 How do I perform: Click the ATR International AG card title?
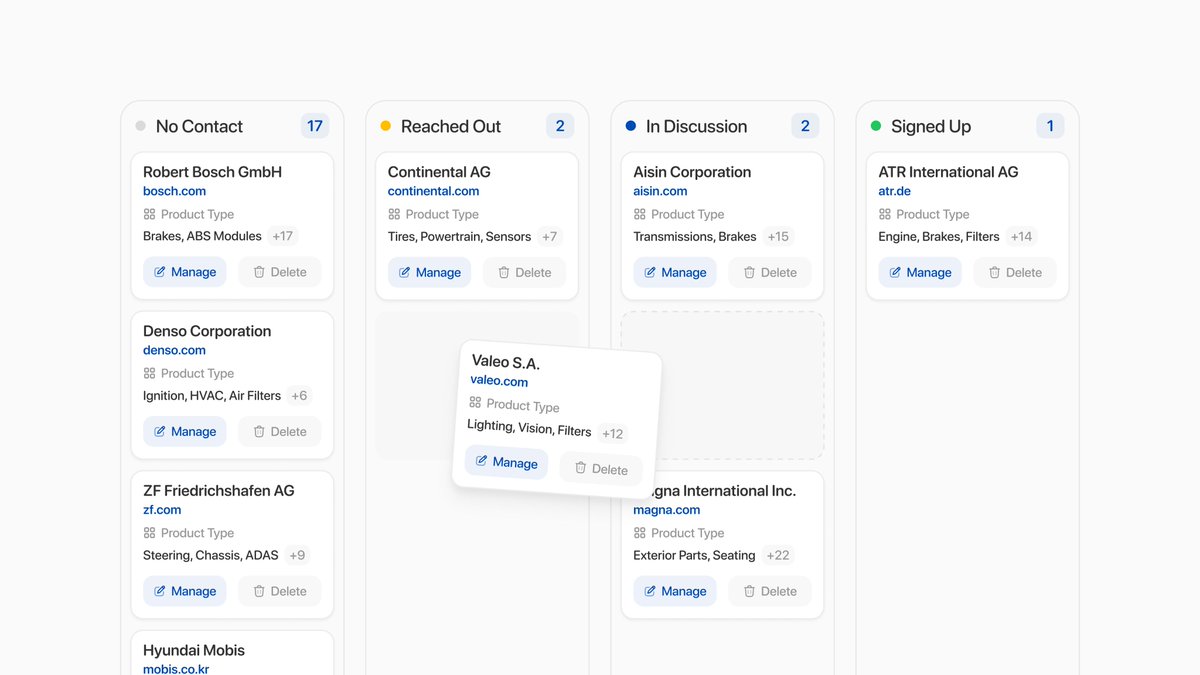948,172
